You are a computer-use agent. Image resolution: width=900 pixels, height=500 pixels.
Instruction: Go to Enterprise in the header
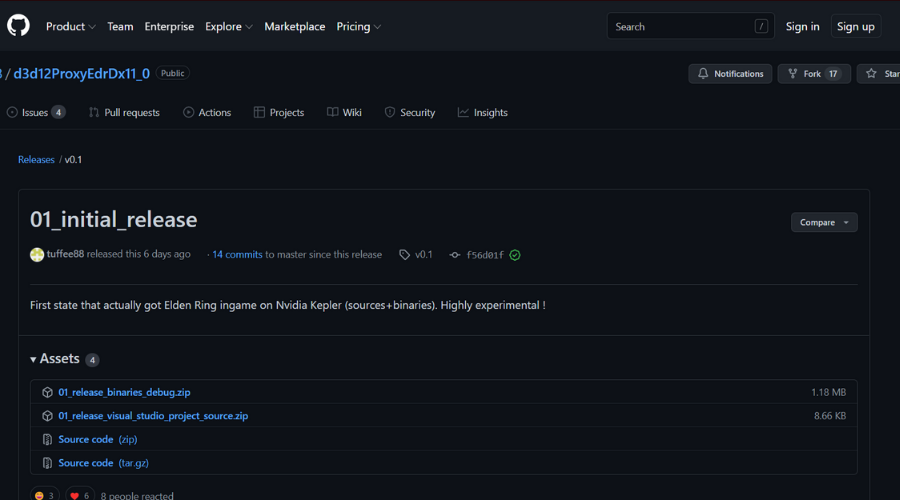tap(169, 26)
